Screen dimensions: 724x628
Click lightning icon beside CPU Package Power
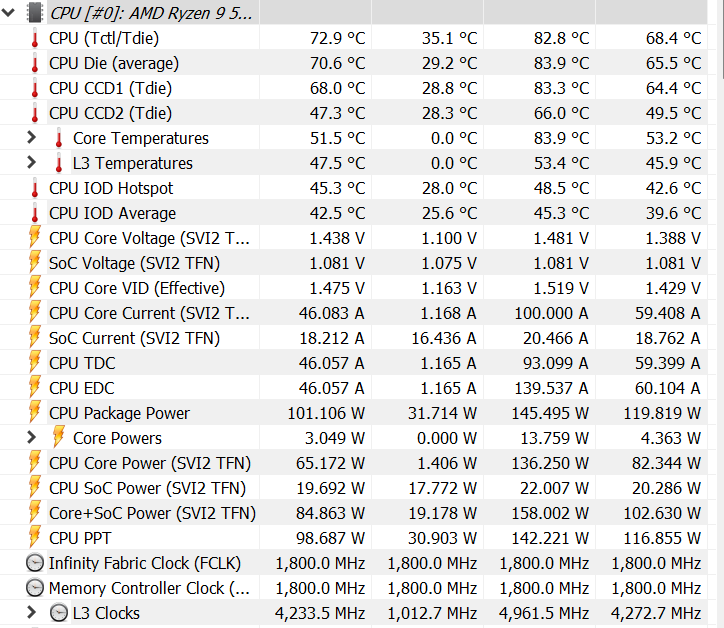tap(35, 411)
